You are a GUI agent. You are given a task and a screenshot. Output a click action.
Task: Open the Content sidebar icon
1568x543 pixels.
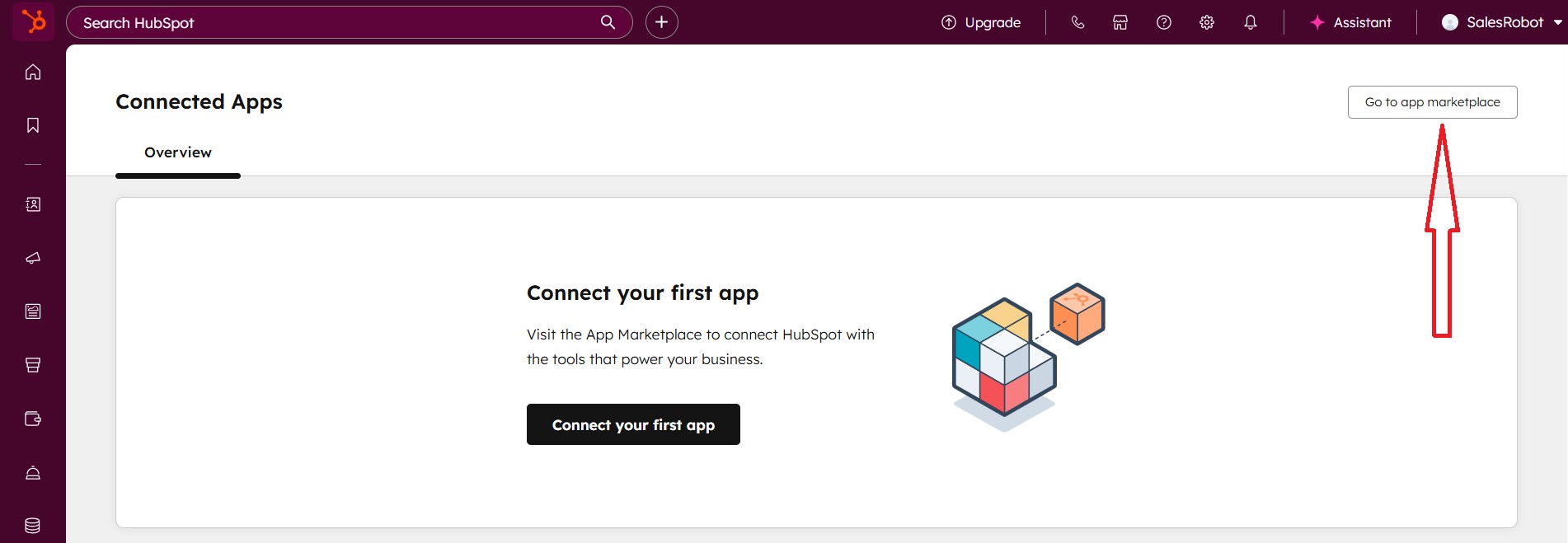pos(33,311)
